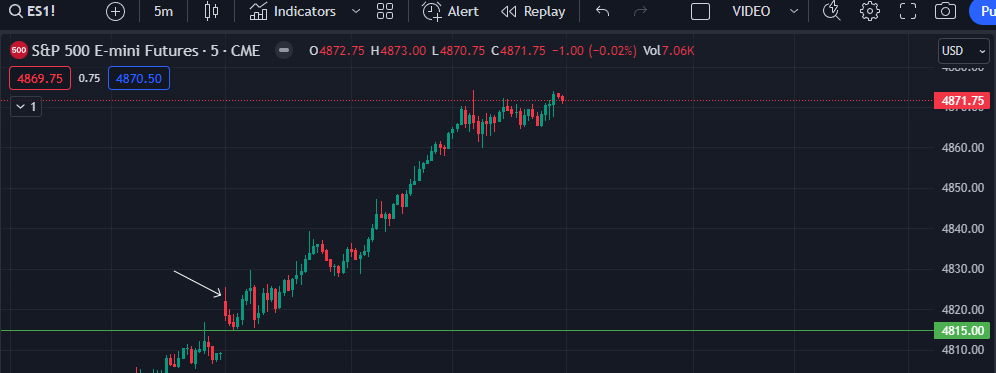Click the high value H4873.00
This screenshot has width=996, height=373.
398,51
